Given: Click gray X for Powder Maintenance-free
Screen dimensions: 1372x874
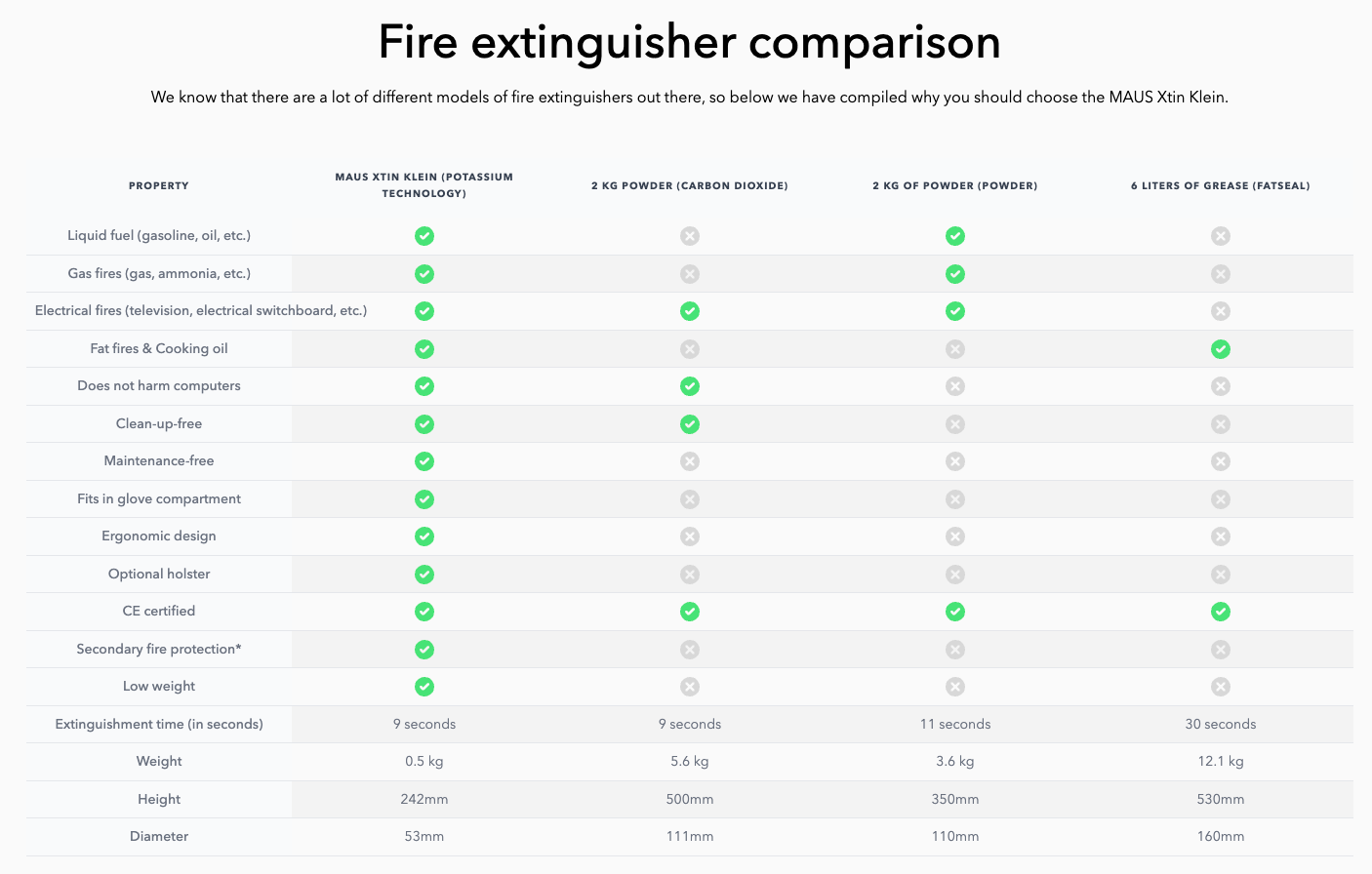Looking at the screenshot, I should coord(955,461).
